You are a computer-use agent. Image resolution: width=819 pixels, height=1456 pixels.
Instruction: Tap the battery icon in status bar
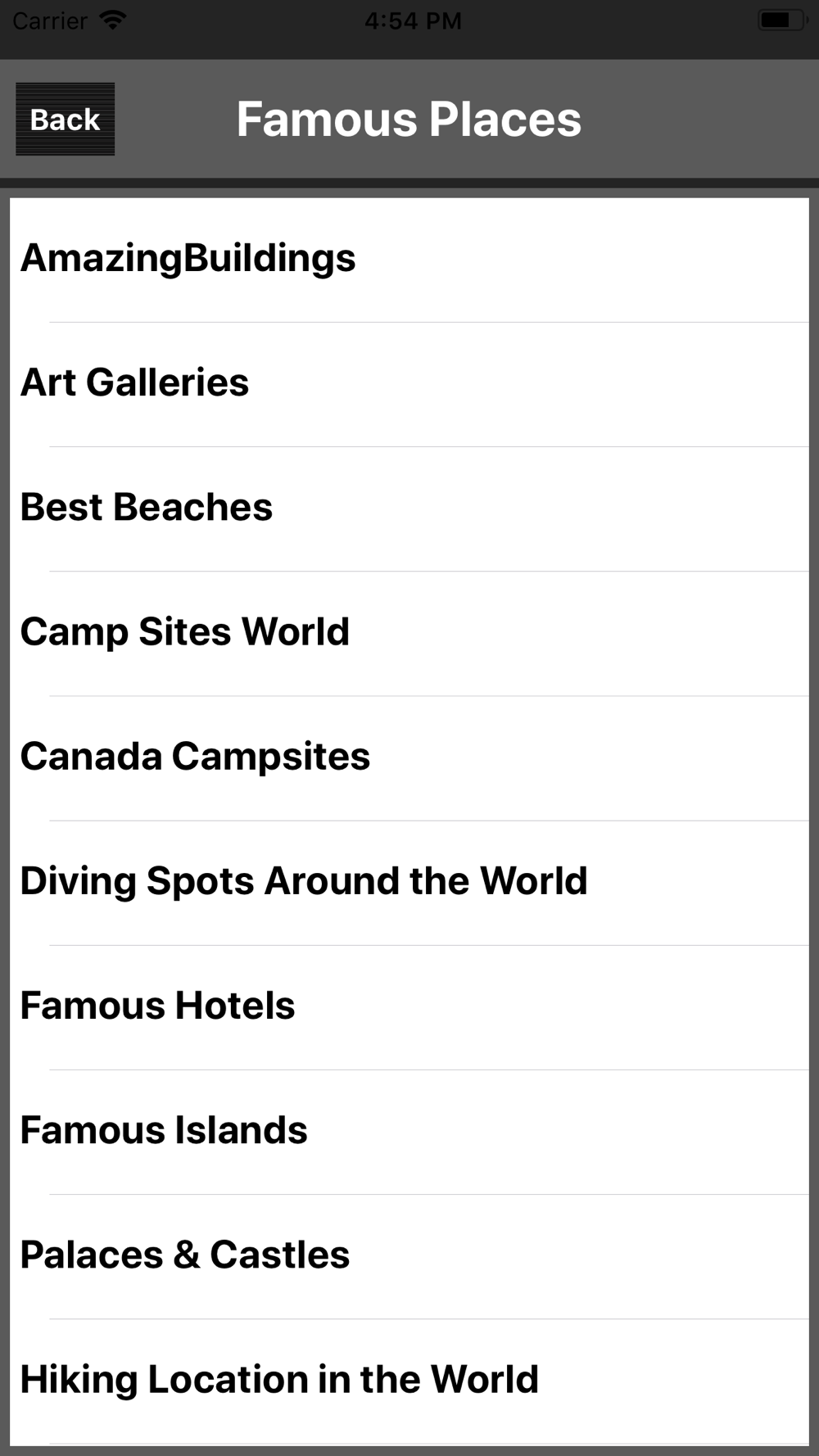click(781, 20)
